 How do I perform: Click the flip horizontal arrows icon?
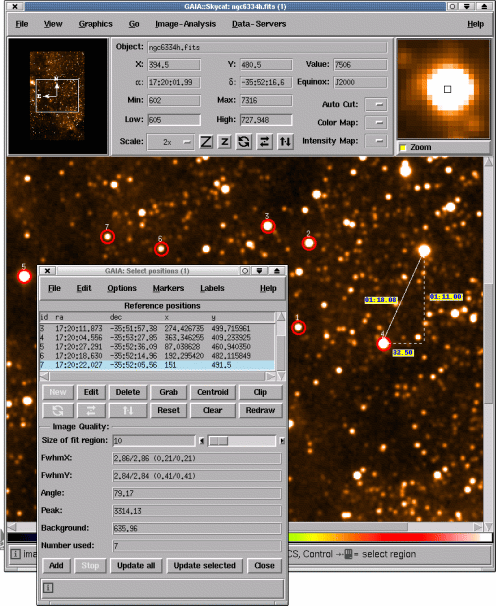(x=264, y=142)
